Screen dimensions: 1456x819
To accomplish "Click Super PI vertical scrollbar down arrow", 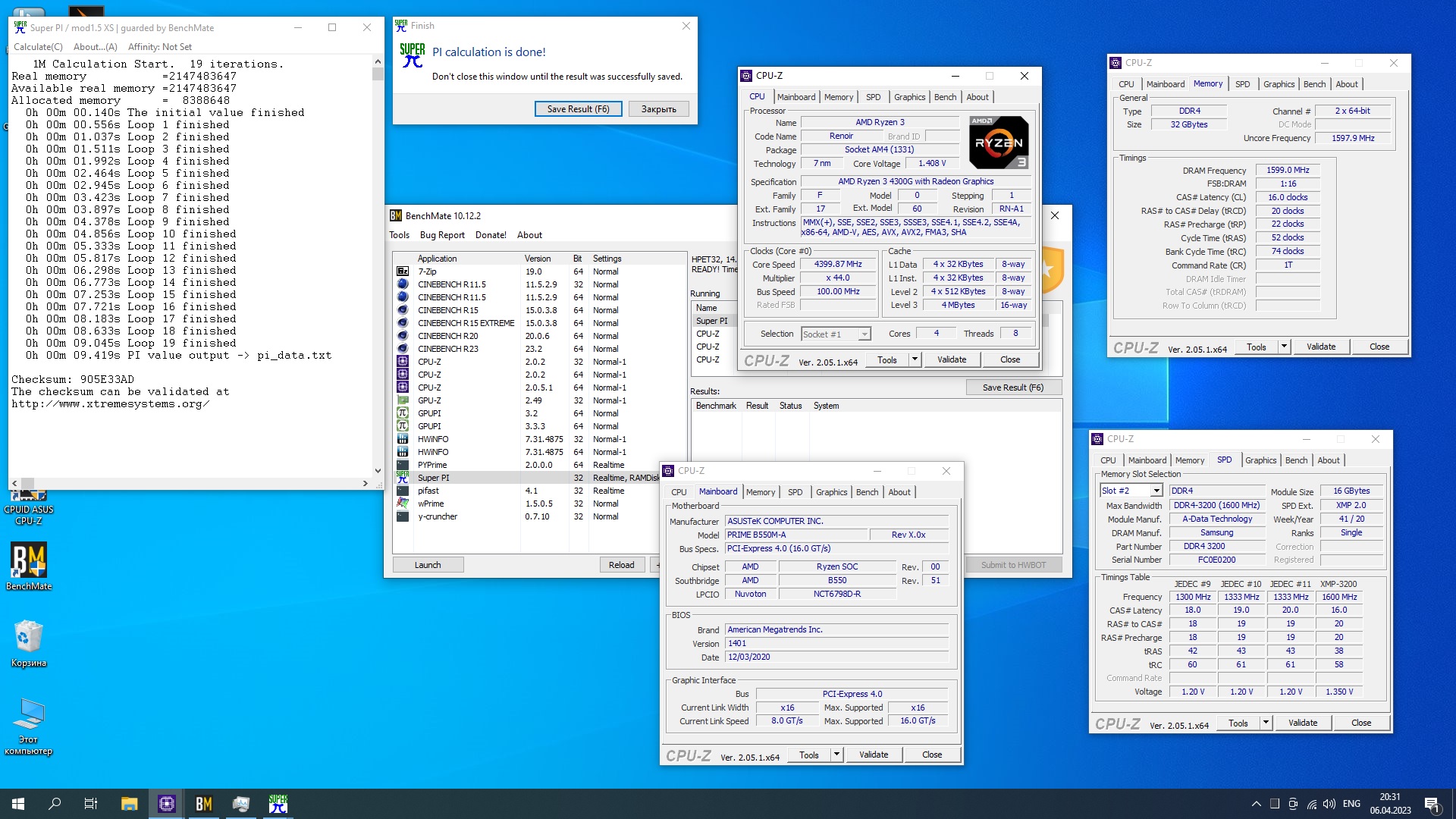I will (x=378, y=471).
